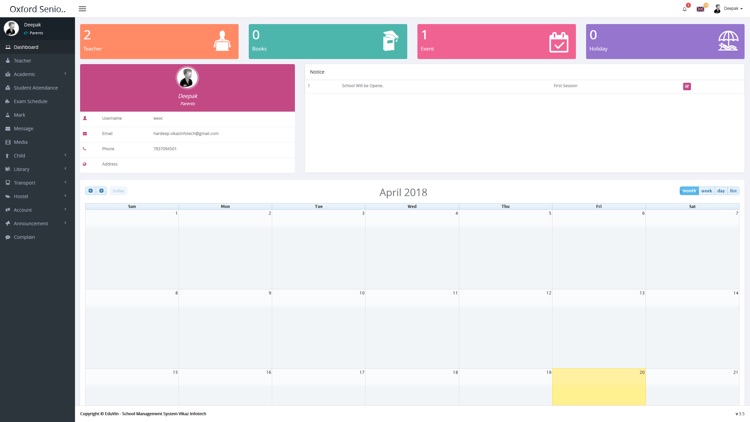Click the Academic icon in sidebar
The height and width of the screenshot is (422, 750).
[x=8, y=74]
